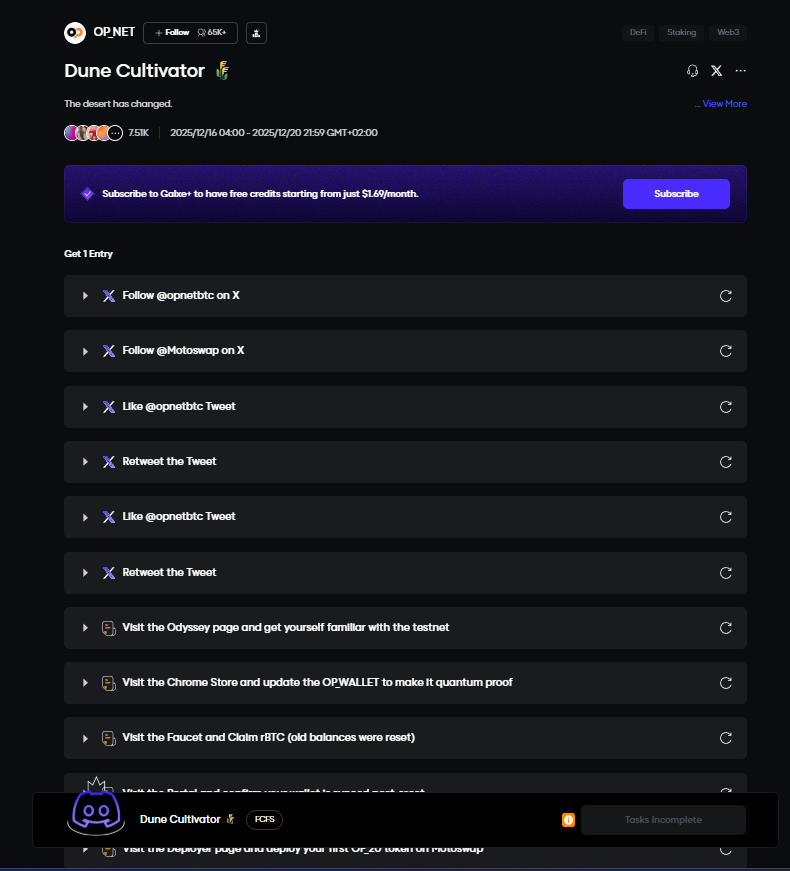Click the orange info icon in bottom bar
This screenshot has height=871, width=790.
(568, 820)
